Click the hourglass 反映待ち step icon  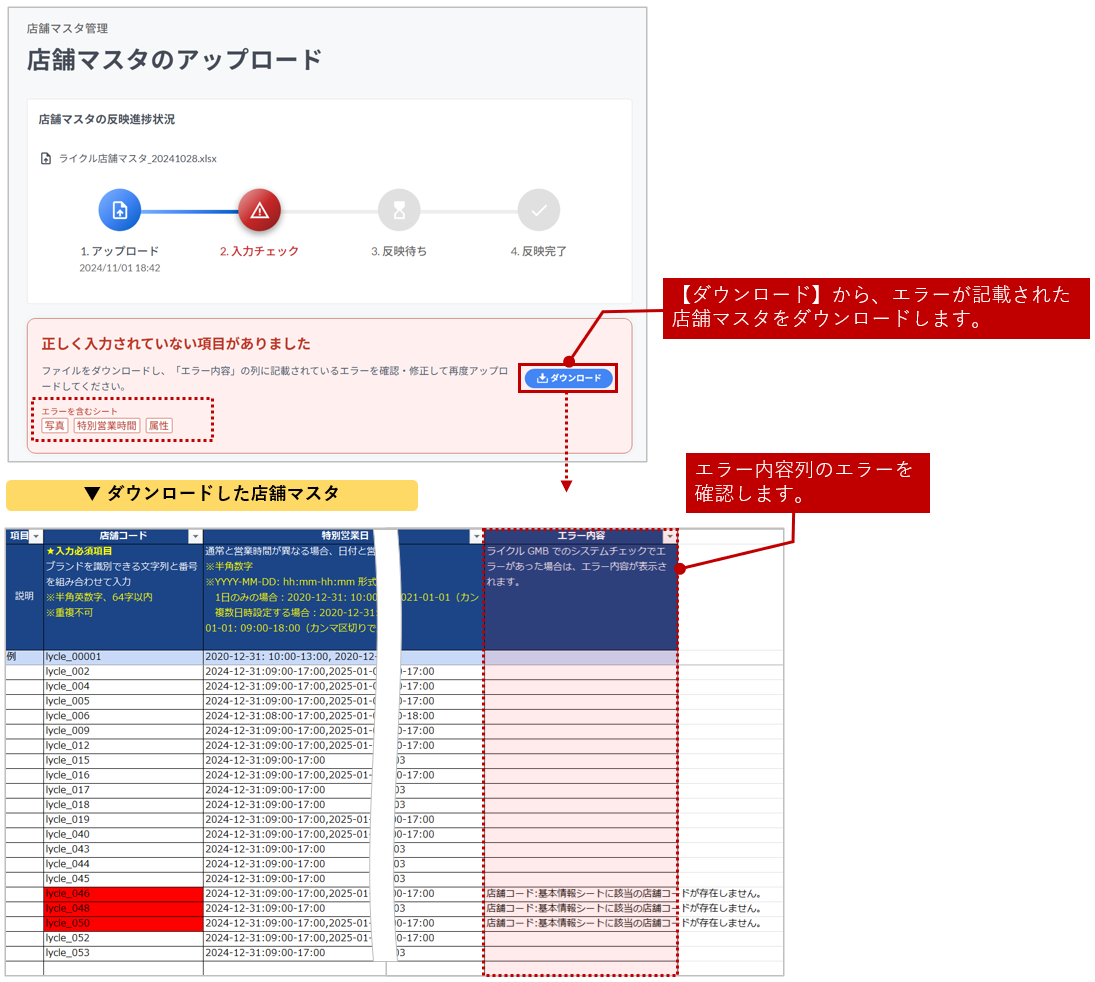(399, 210)
